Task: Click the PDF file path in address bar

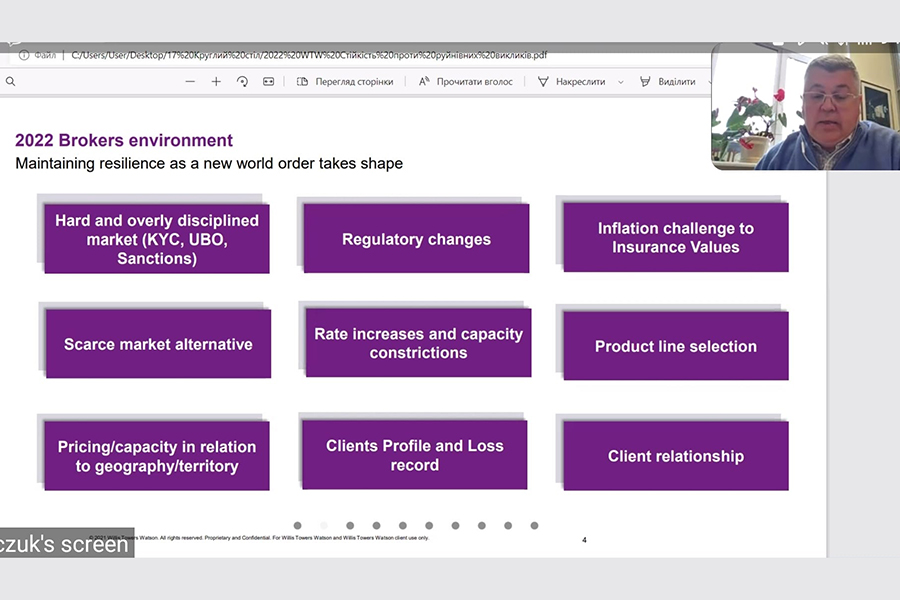Action: tap(309, 55)
